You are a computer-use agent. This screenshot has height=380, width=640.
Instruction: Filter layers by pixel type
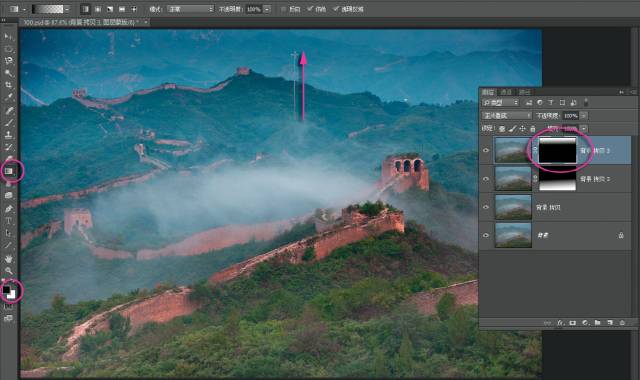point(529,102)
